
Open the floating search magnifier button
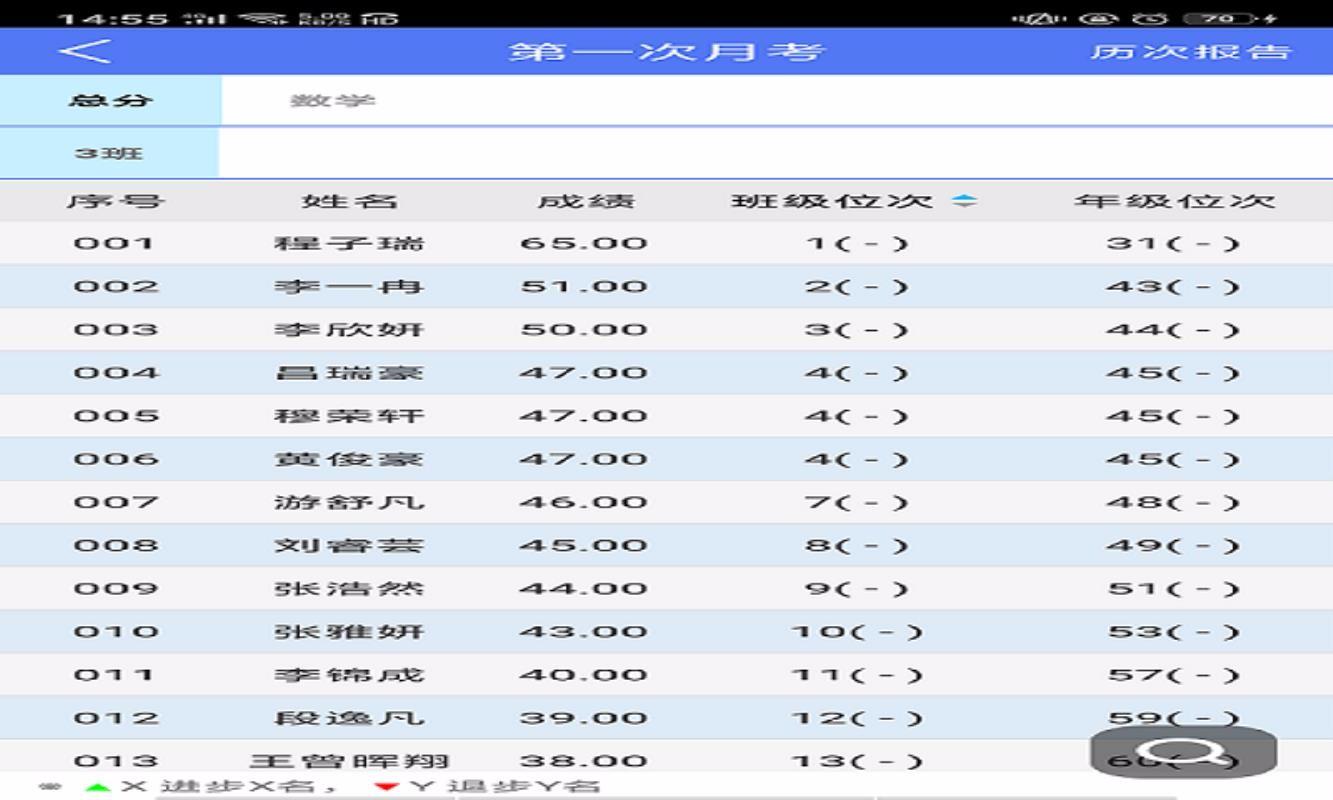(x=1183, y=753)
